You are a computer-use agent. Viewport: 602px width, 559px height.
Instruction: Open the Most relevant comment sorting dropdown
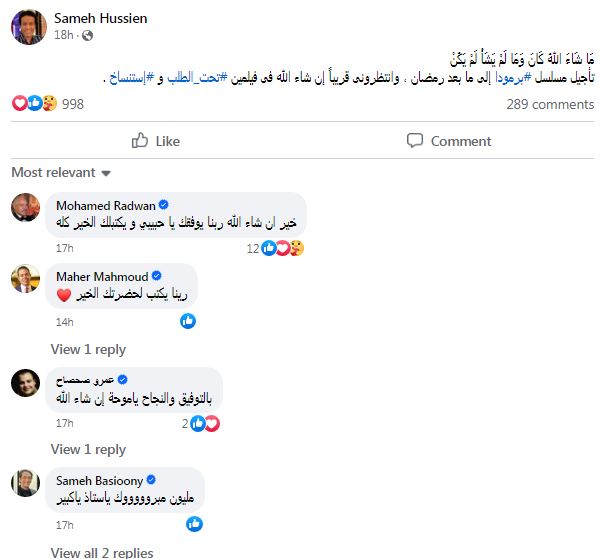point(60,173)
